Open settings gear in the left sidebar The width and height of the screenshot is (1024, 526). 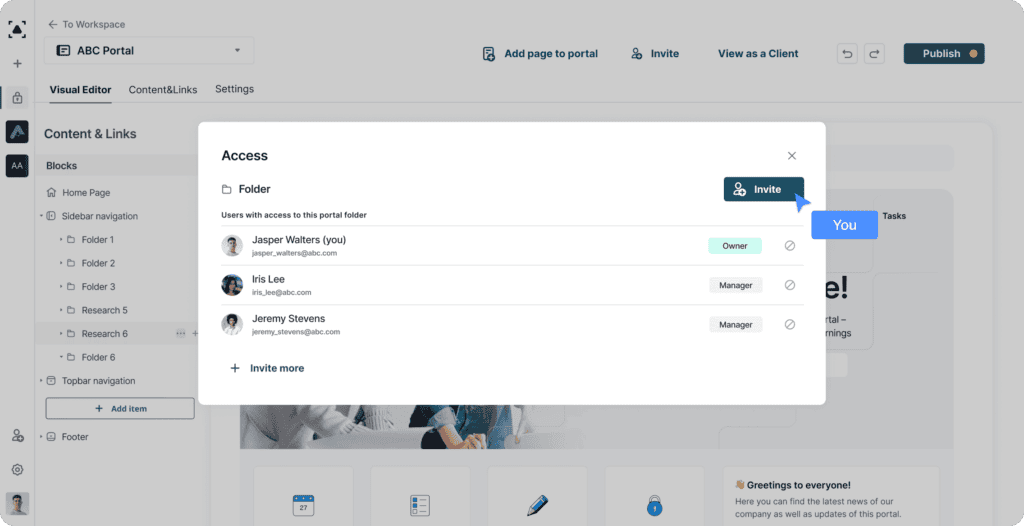tap(18, 469)
